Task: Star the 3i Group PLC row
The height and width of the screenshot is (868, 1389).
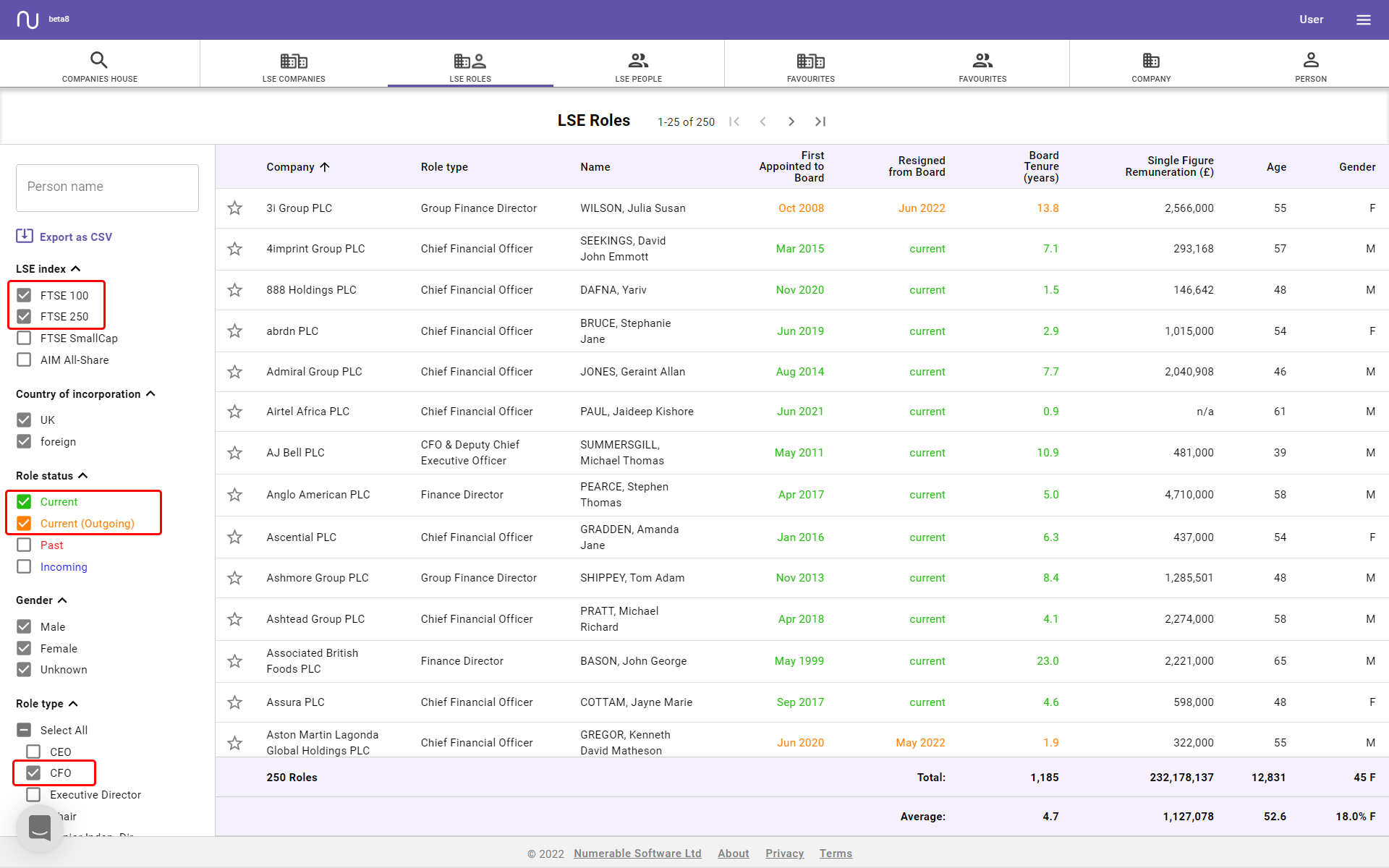Action: 235,208
